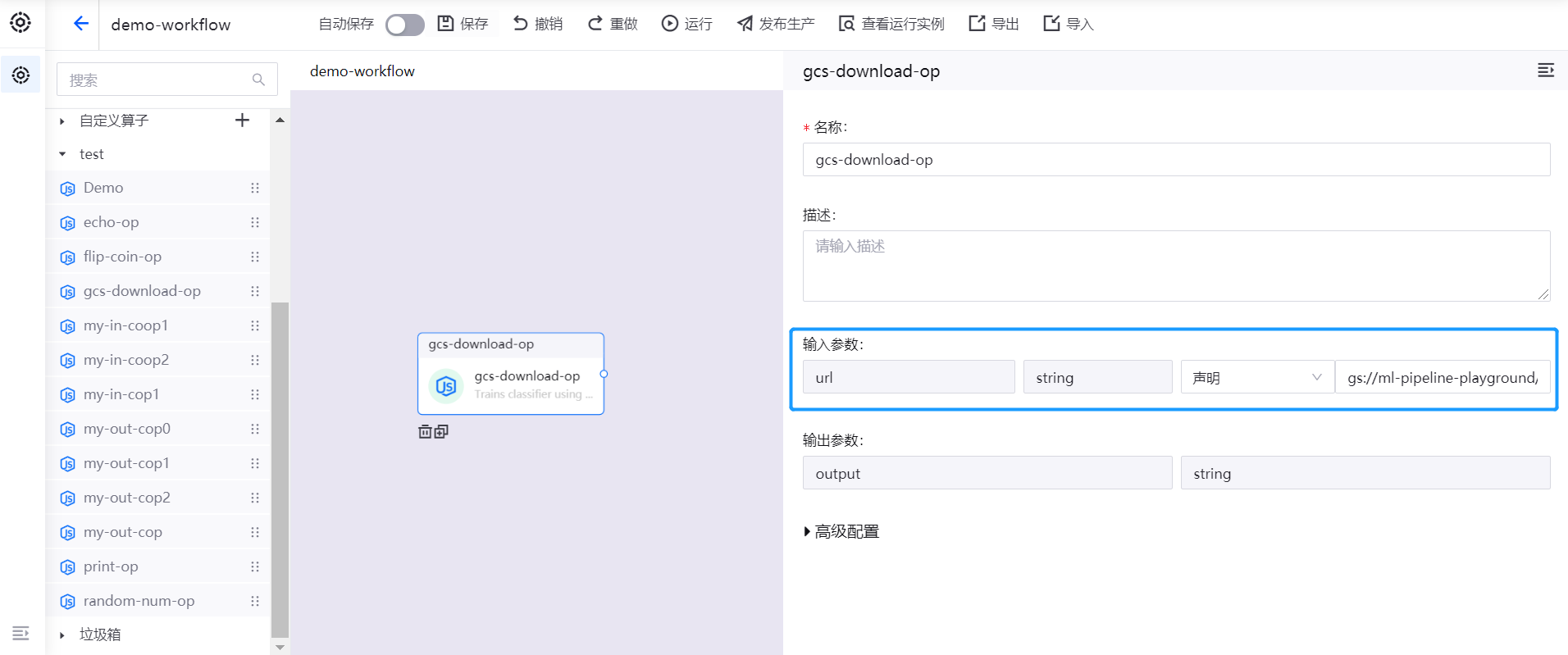The image size is (1568, 655).
Task: Click the sidebar collapse icon at bottom left
Action: [x=21, y=633]
